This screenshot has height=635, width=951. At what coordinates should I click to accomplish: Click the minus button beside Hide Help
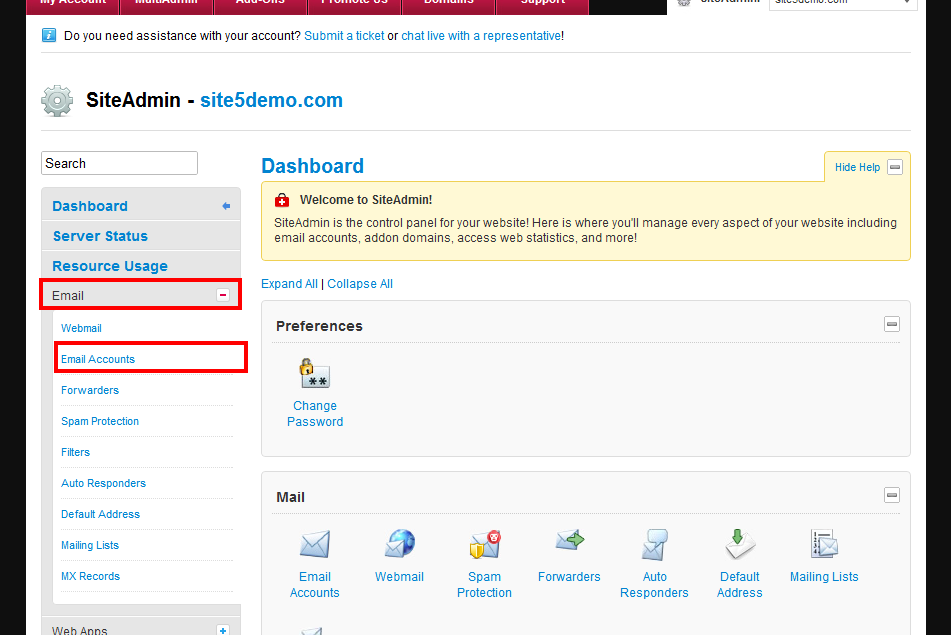(x=895, y=167)
